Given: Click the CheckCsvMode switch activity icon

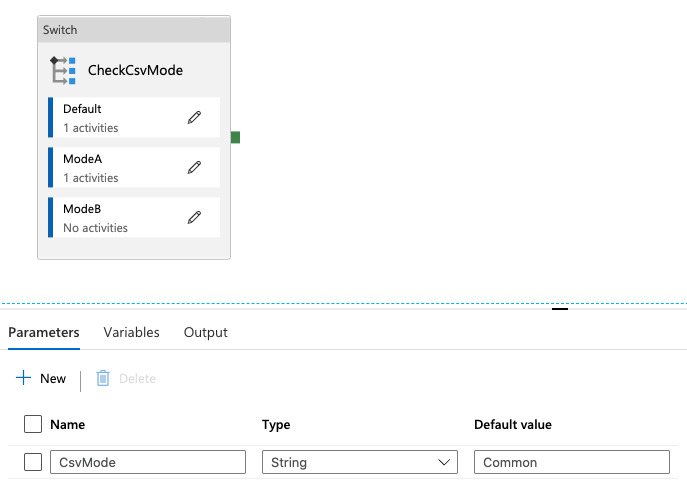Looking at the screenshot, I should click(64, 71).
